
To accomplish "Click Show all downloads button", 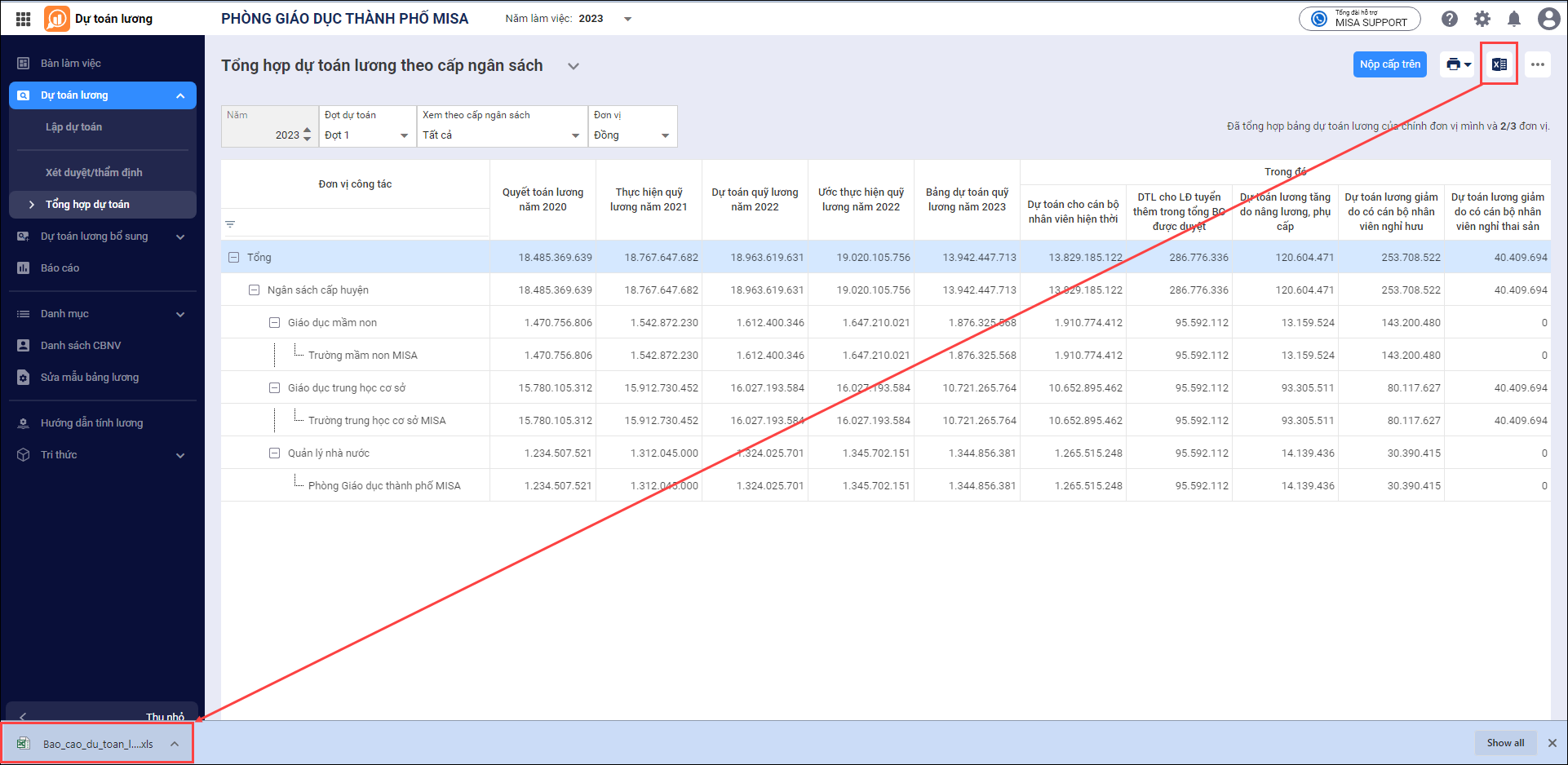I will [x=1505, y=743].
